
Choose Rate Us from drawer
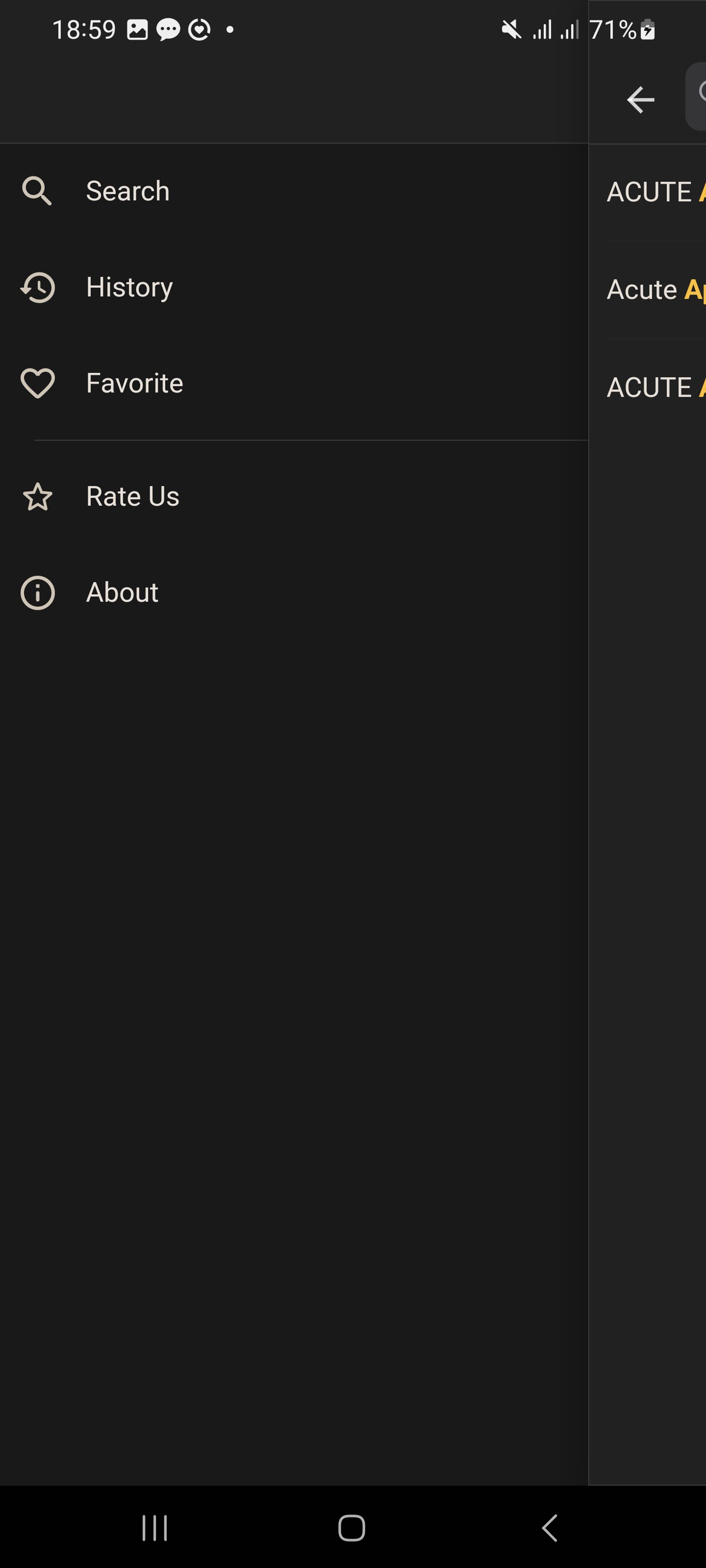(133, 497)
